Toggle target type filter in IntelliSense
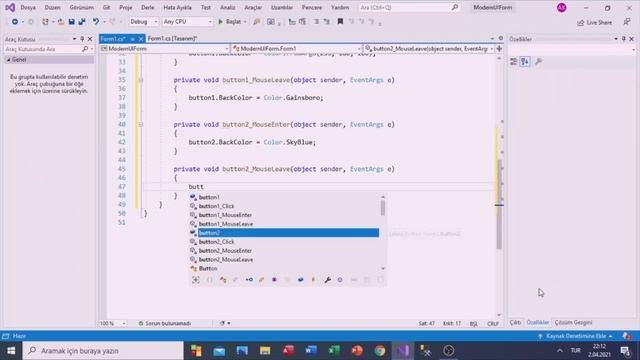The height and width of the screenshot is (360, 640). [x=196, y=280]
